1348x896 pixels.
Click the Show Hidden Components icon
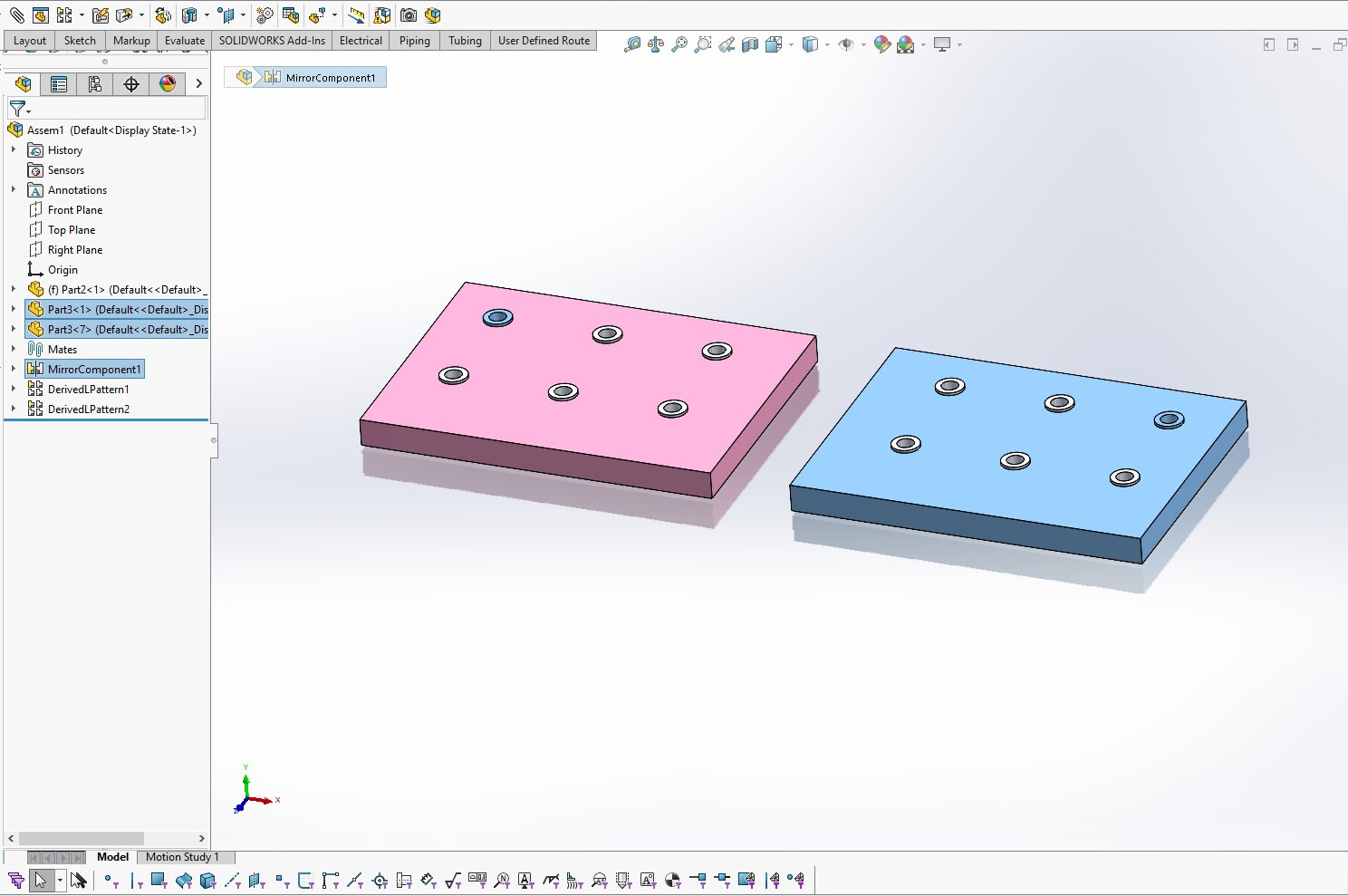[163, 15]
